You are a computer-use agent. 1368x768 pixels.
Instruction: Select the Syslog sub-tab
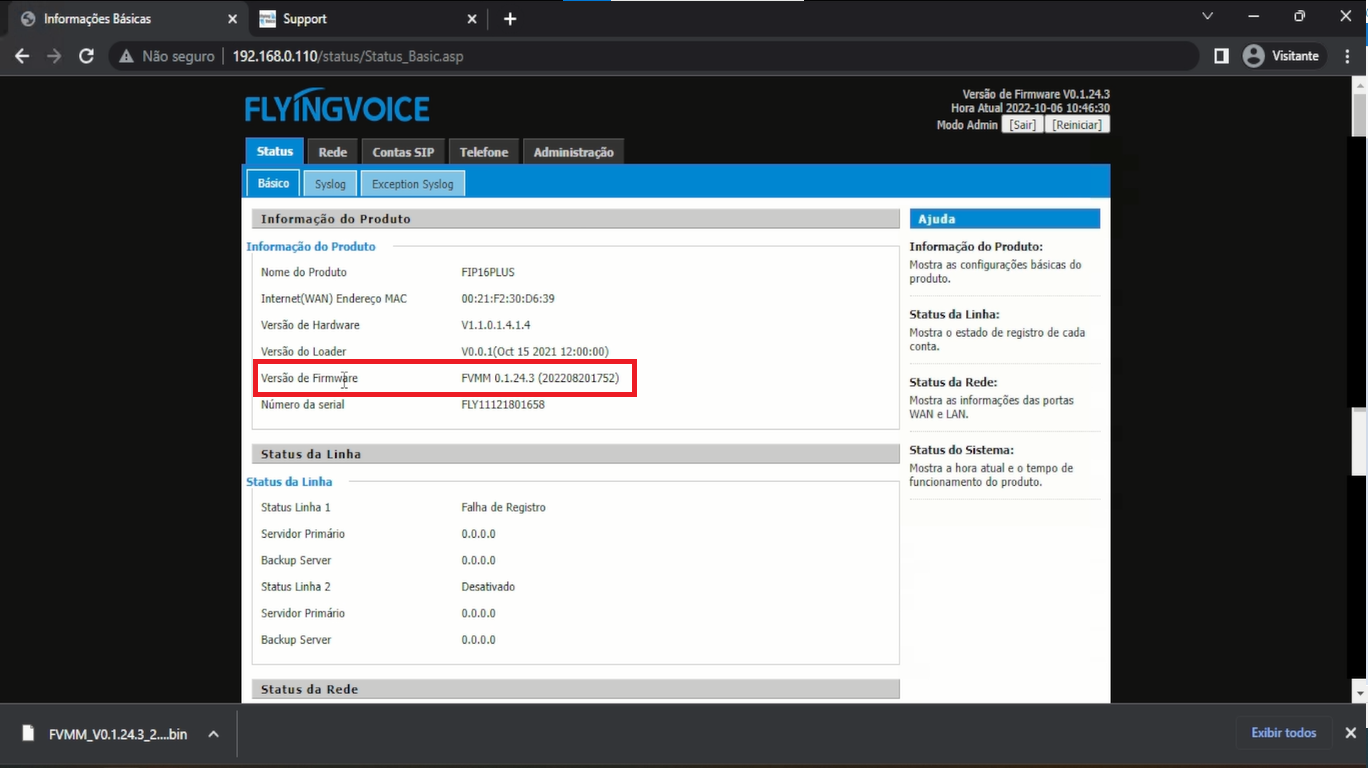click(330, 184)
